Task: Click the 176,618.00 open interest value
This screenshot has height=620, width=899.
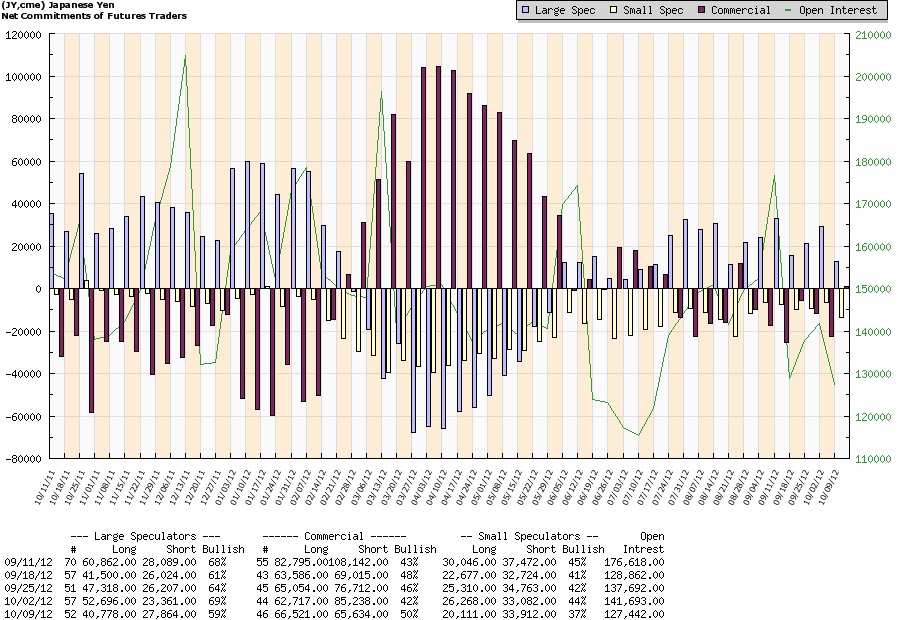Action: pyautogui.click(x=634, y=562)
